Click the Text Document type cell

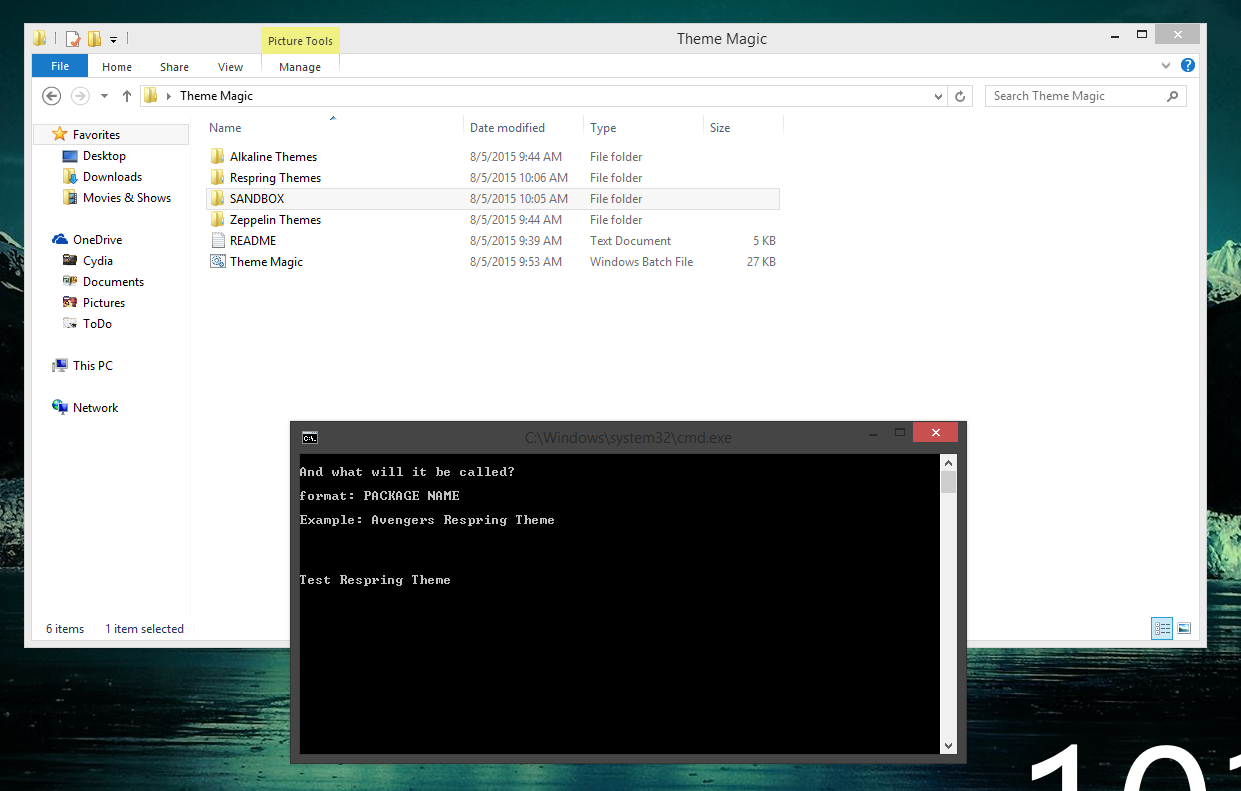pyautogui.click(x=630, y=241)
